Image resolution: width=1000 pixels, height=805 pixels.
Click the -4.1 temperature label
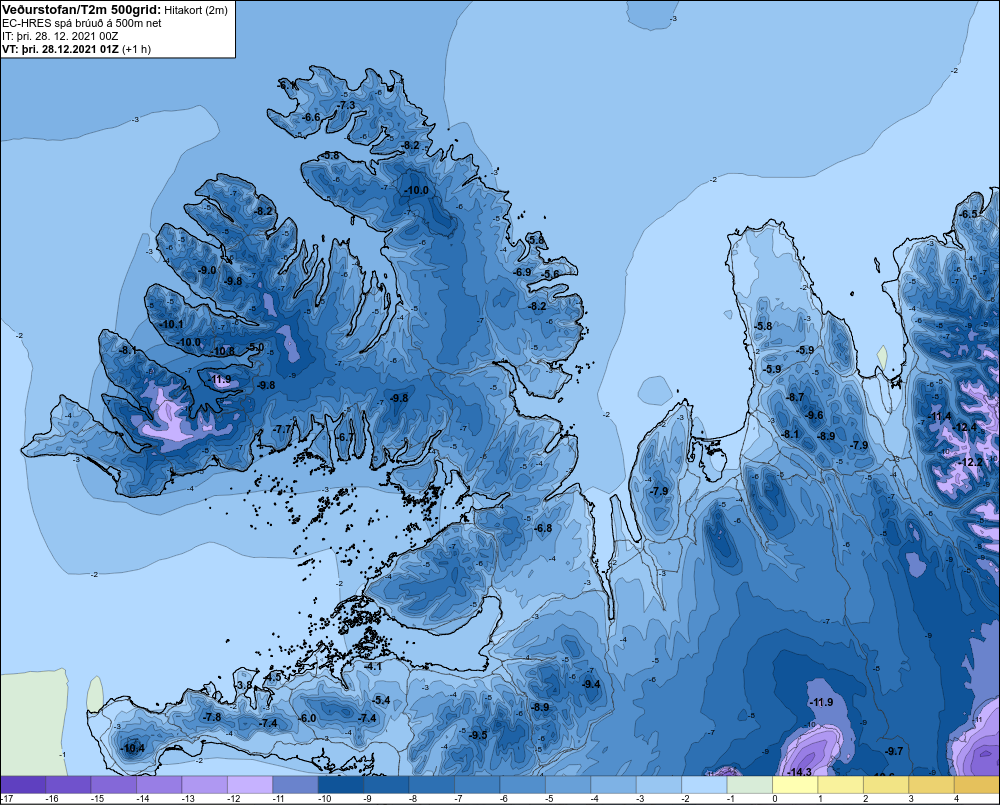[x=373, y=667]
